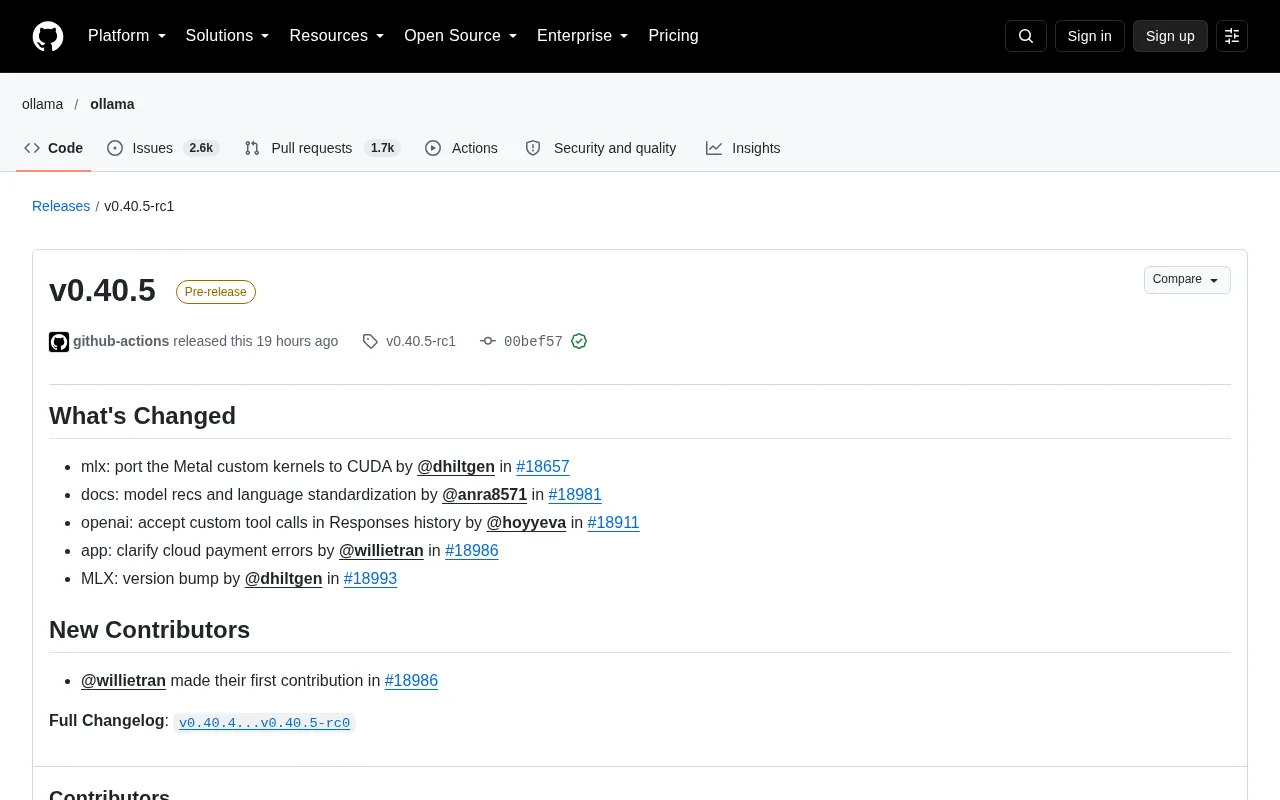Open @hoyyeva profile mention
The width and height of the screenshot is (1280, 800).
click(526, 523)
